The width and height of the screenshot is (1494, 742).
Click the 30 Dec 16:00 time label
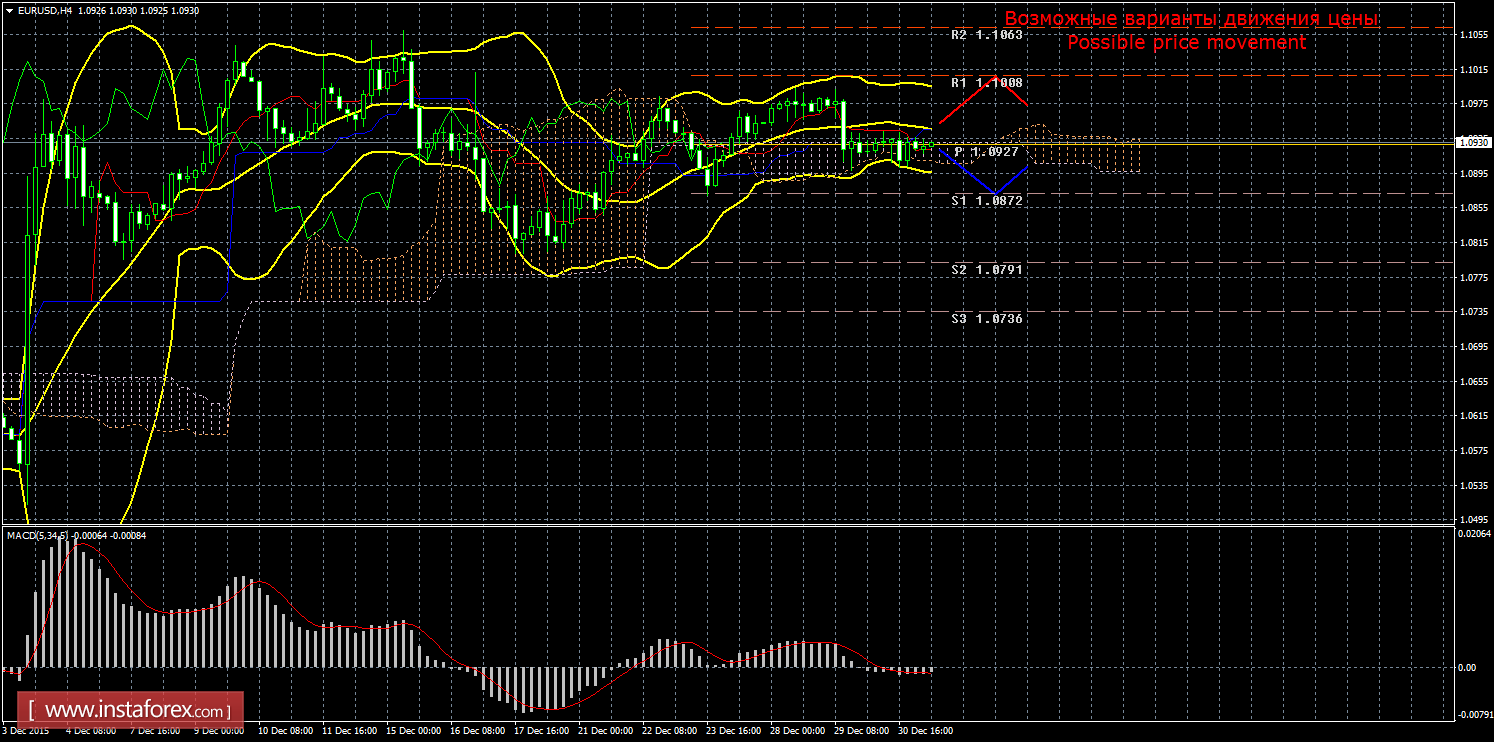coord(923,731)
